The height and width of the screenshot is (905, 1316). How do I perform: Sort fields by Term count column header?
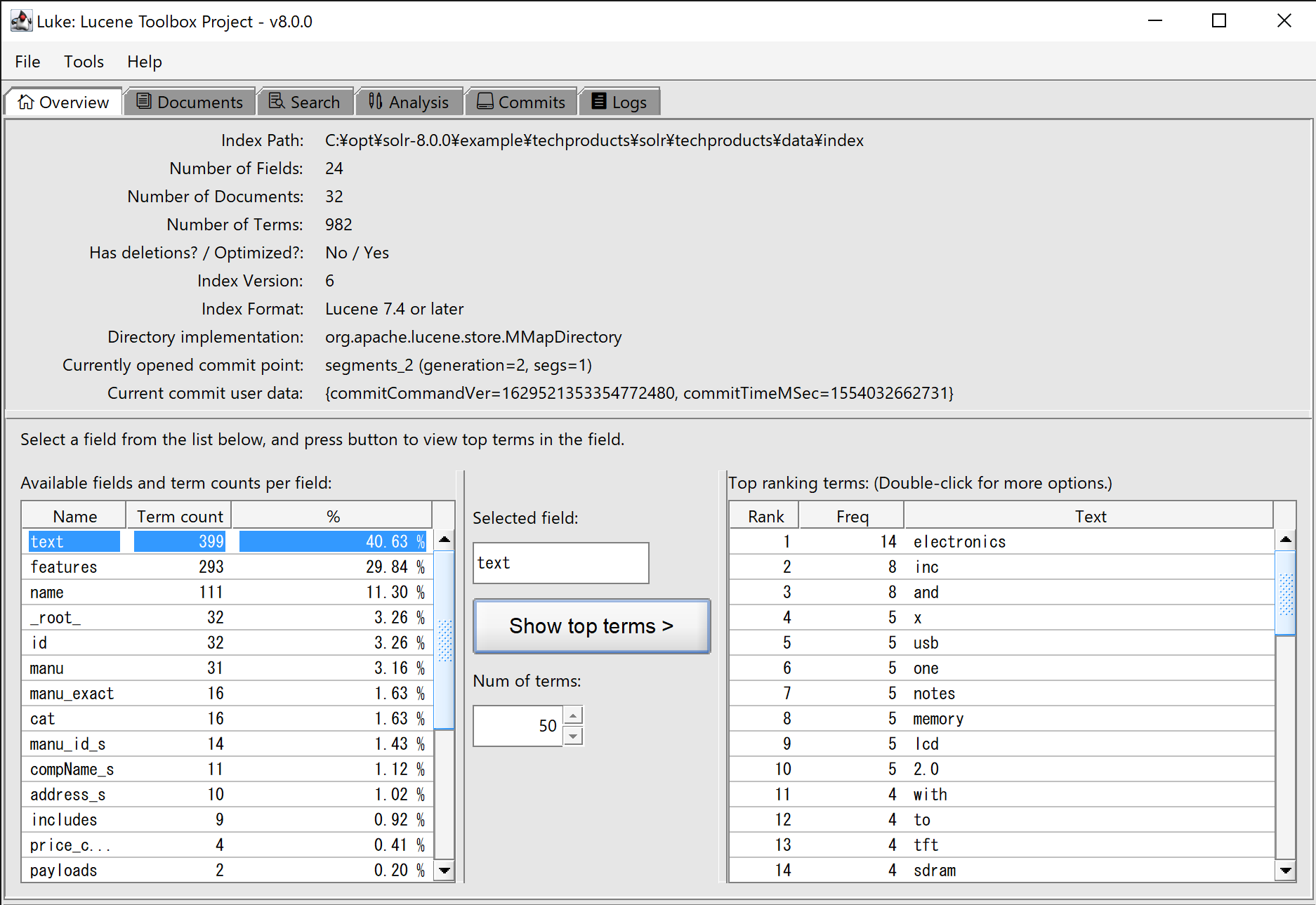[180, 517]
